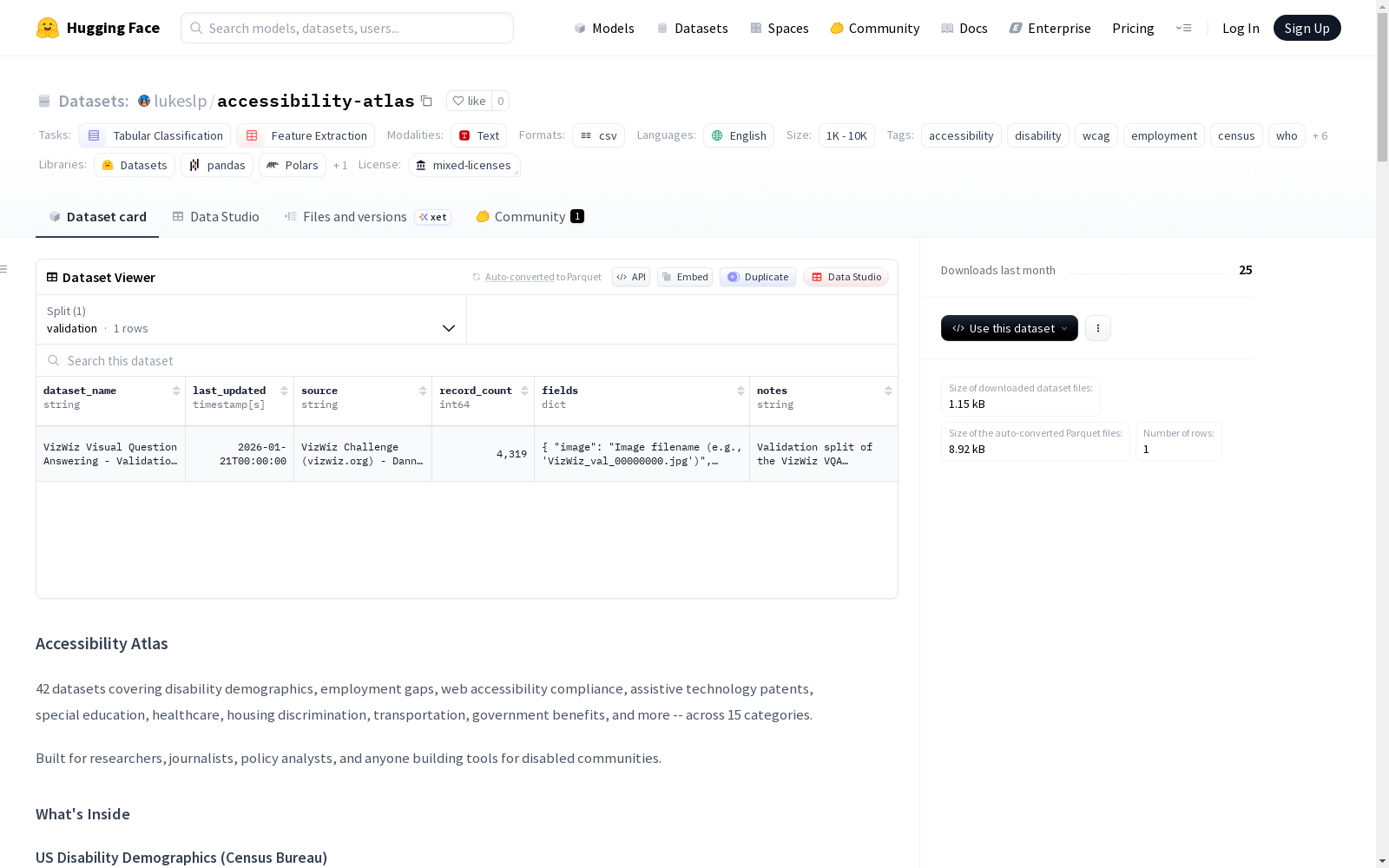Sort by record_count column sort icon

coord(524,391)
